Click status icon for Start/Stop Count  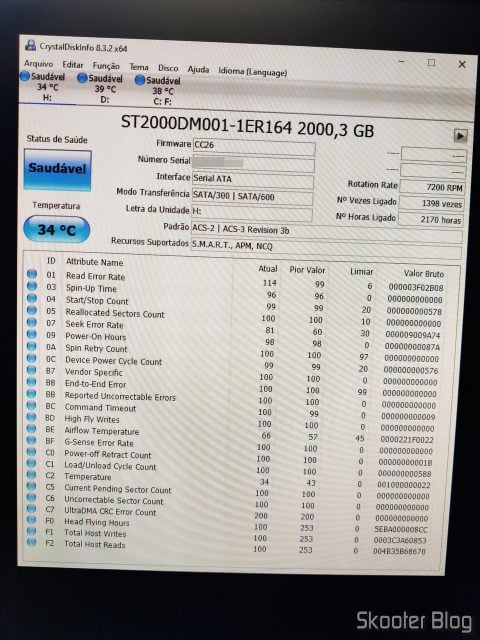(32, 298)
